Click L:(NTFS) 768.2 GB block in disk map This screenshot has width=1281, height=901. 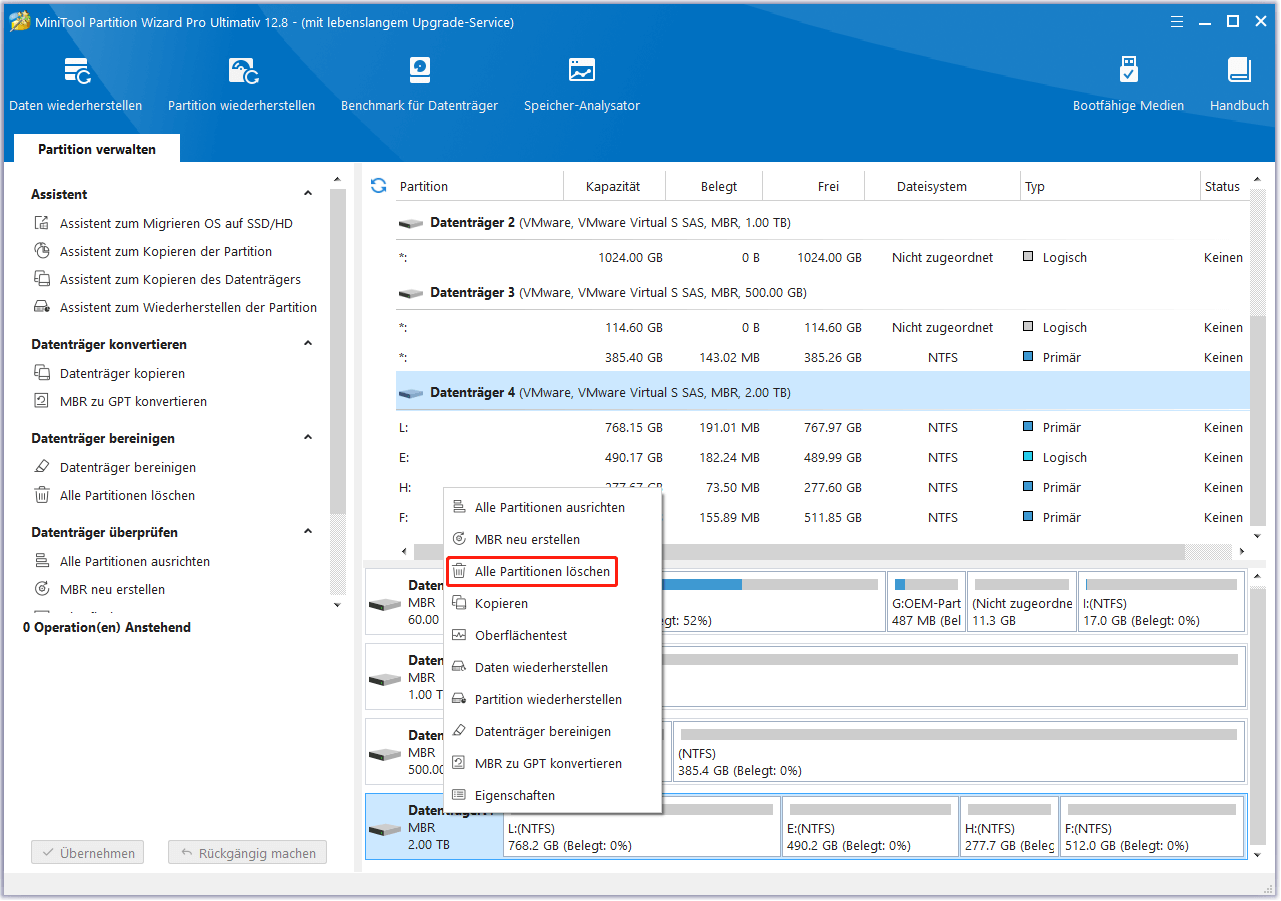[642, 827]
